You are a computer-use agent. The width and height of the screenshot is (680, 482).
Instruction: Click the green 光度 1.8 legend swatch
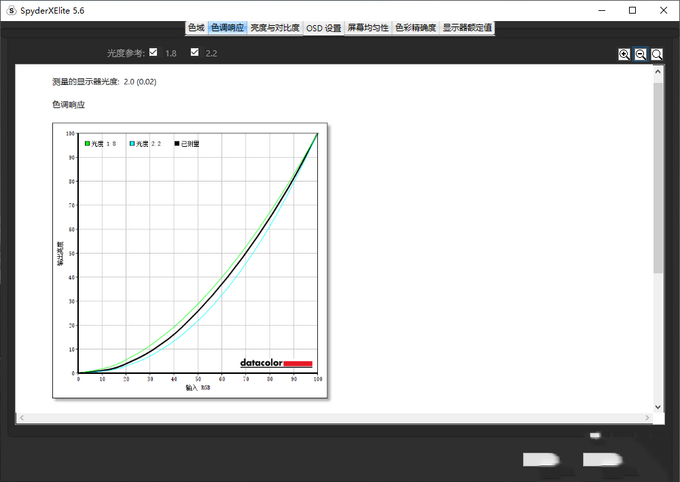click(x=87, y=144)
